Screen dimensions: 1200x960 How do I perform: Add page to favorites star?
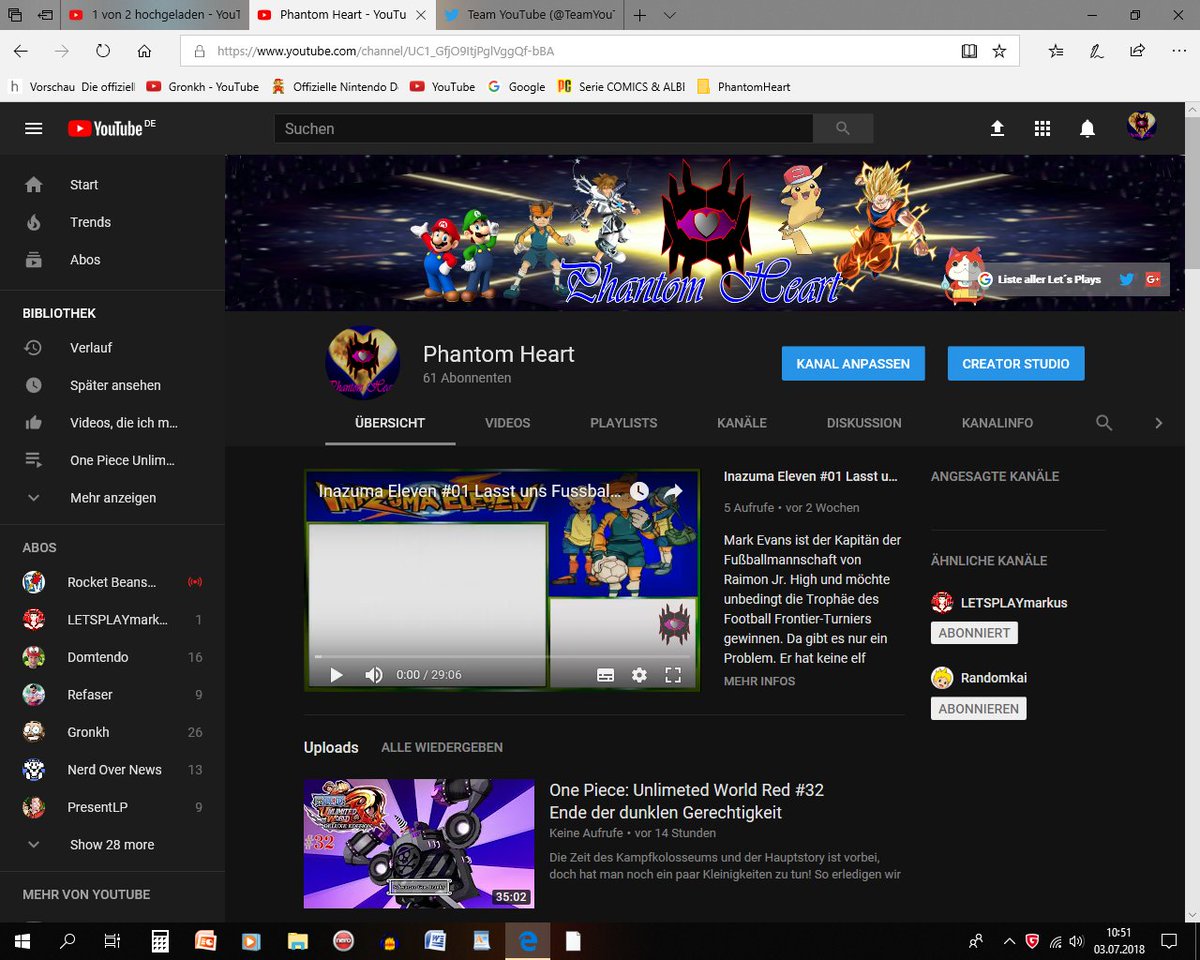(x=999, y=51)
